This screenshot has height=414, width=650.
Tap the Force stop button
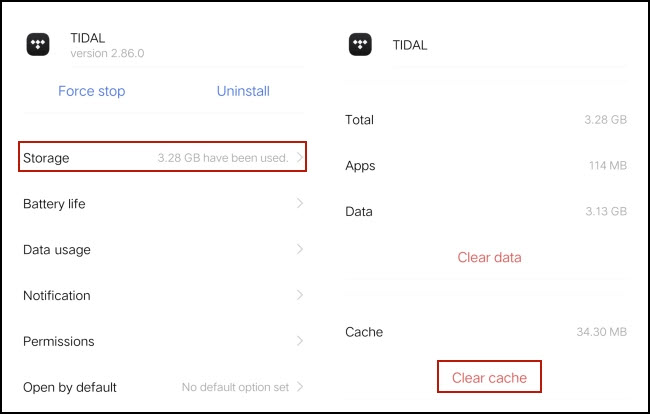coord(92,91)
